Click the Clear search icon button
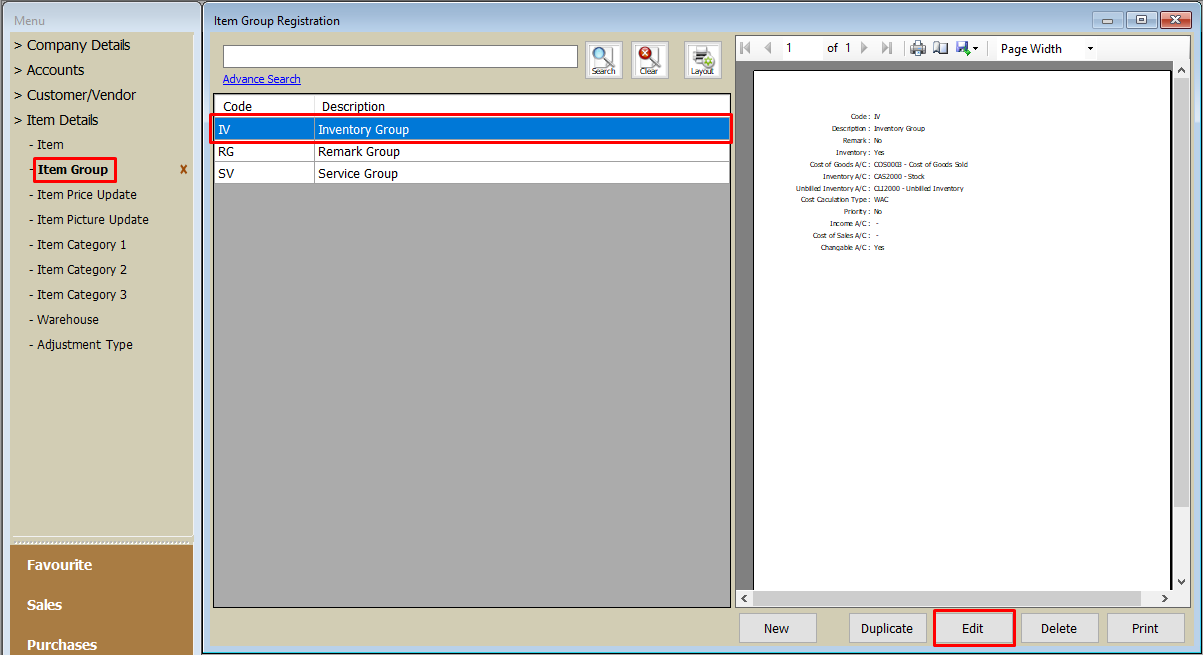The image size is (1203, 655). point(650,60)
